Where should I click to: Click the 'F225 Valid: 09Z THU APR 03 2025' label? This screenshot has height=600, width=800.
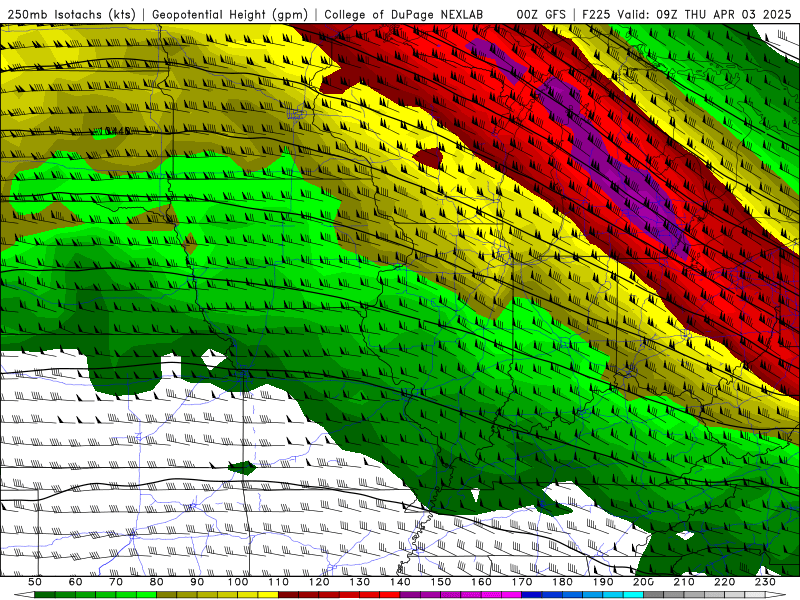(686, 15)
